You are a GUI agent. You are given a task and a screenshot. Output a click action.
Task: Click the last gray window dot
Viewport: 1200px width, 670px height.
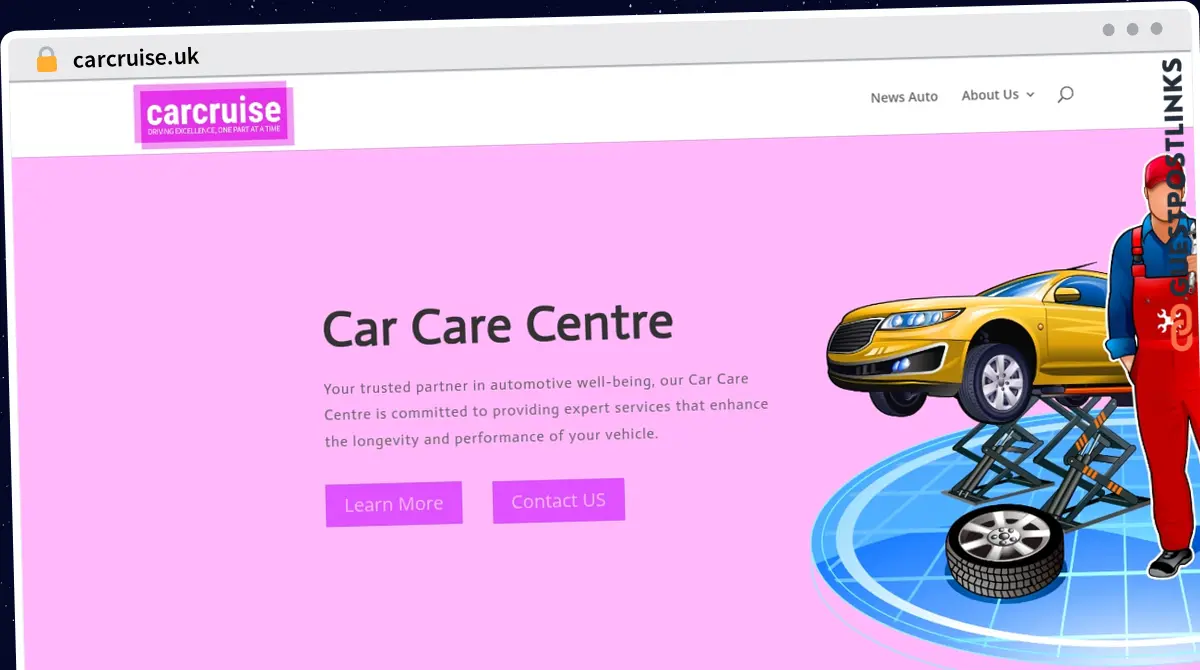tap(1156, 29)
